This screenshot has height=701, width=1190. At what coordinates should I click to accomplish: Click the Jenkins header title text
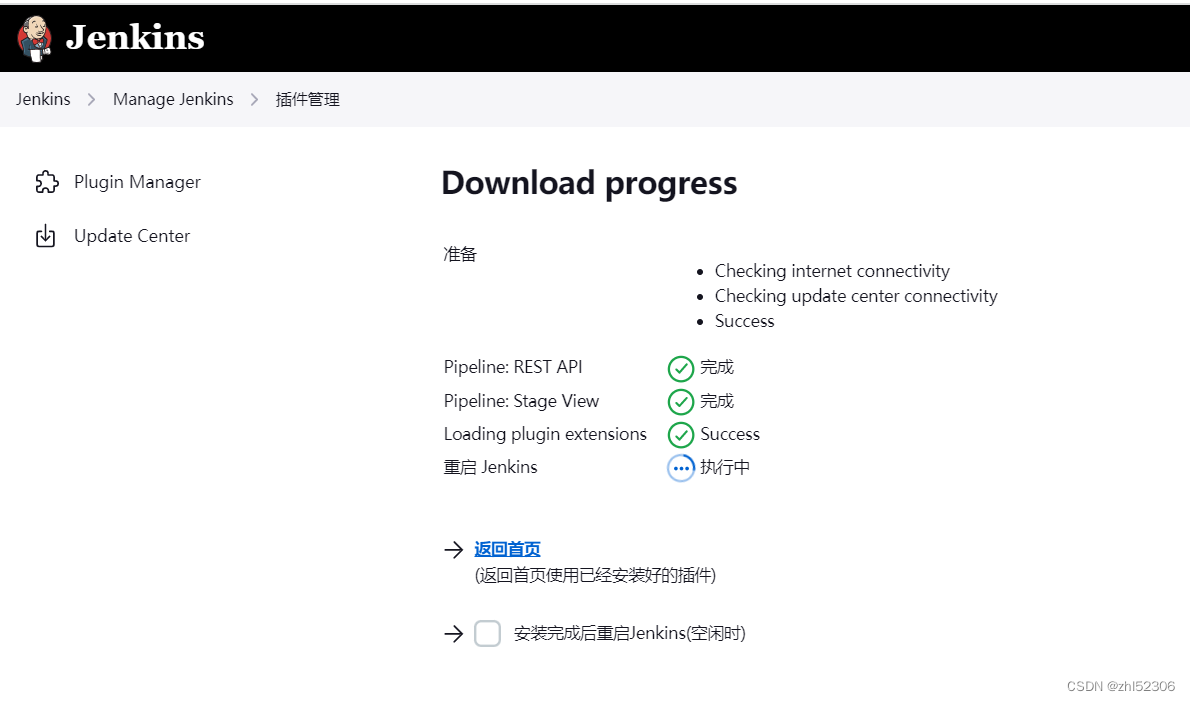coord(135,37)
